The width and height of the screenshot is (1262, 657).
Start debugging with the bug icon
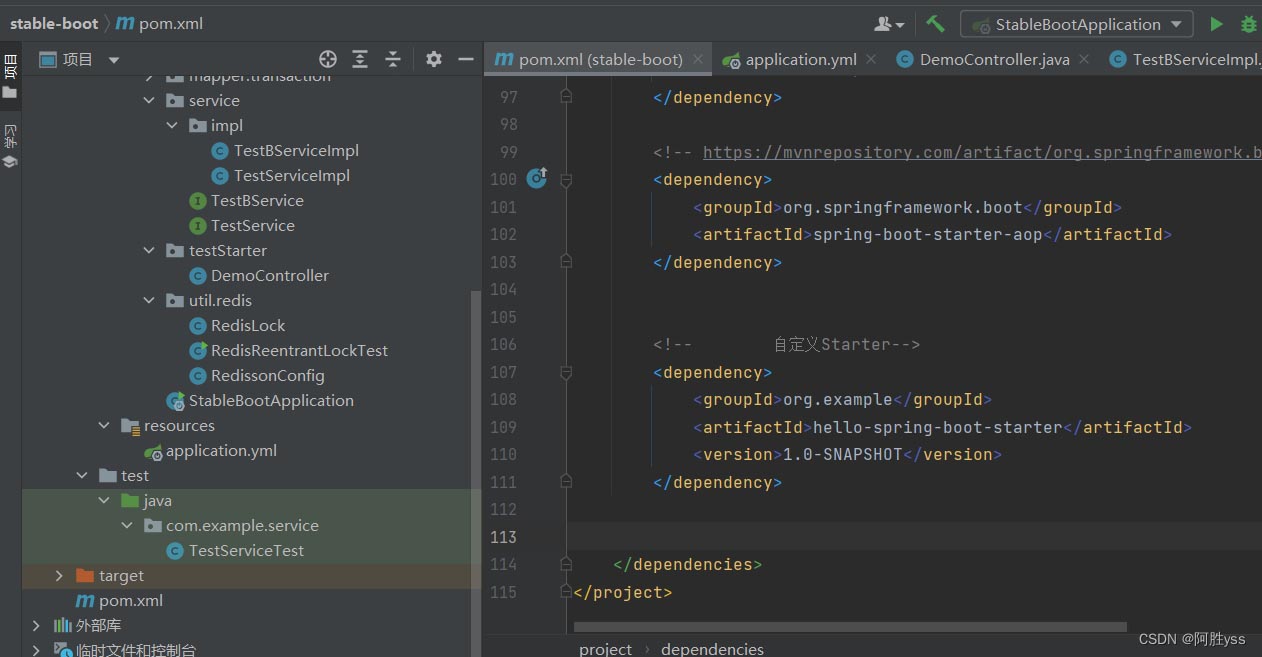click(1248, 24)
